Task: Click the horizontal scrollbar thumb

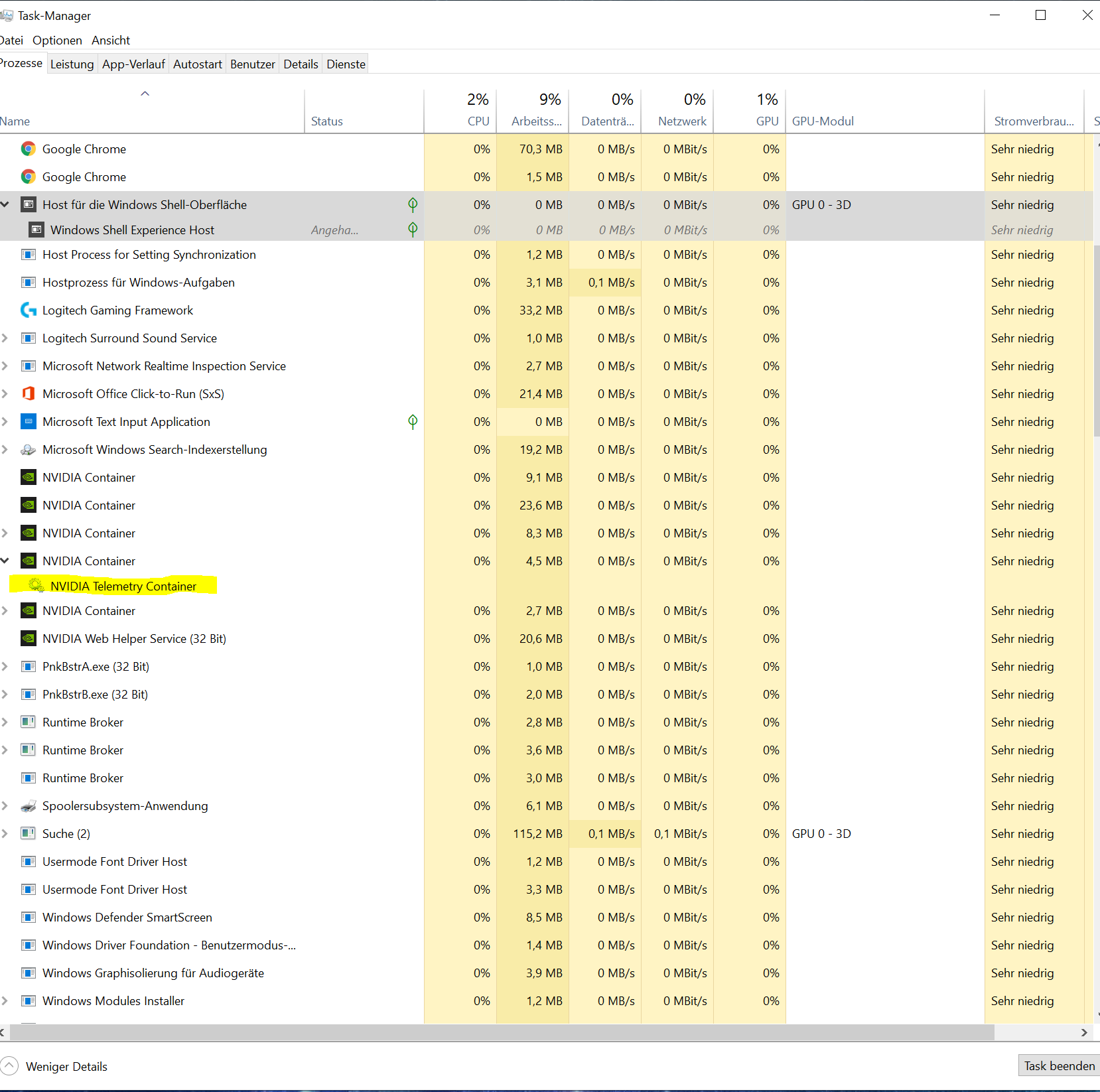Action: 502,1032
